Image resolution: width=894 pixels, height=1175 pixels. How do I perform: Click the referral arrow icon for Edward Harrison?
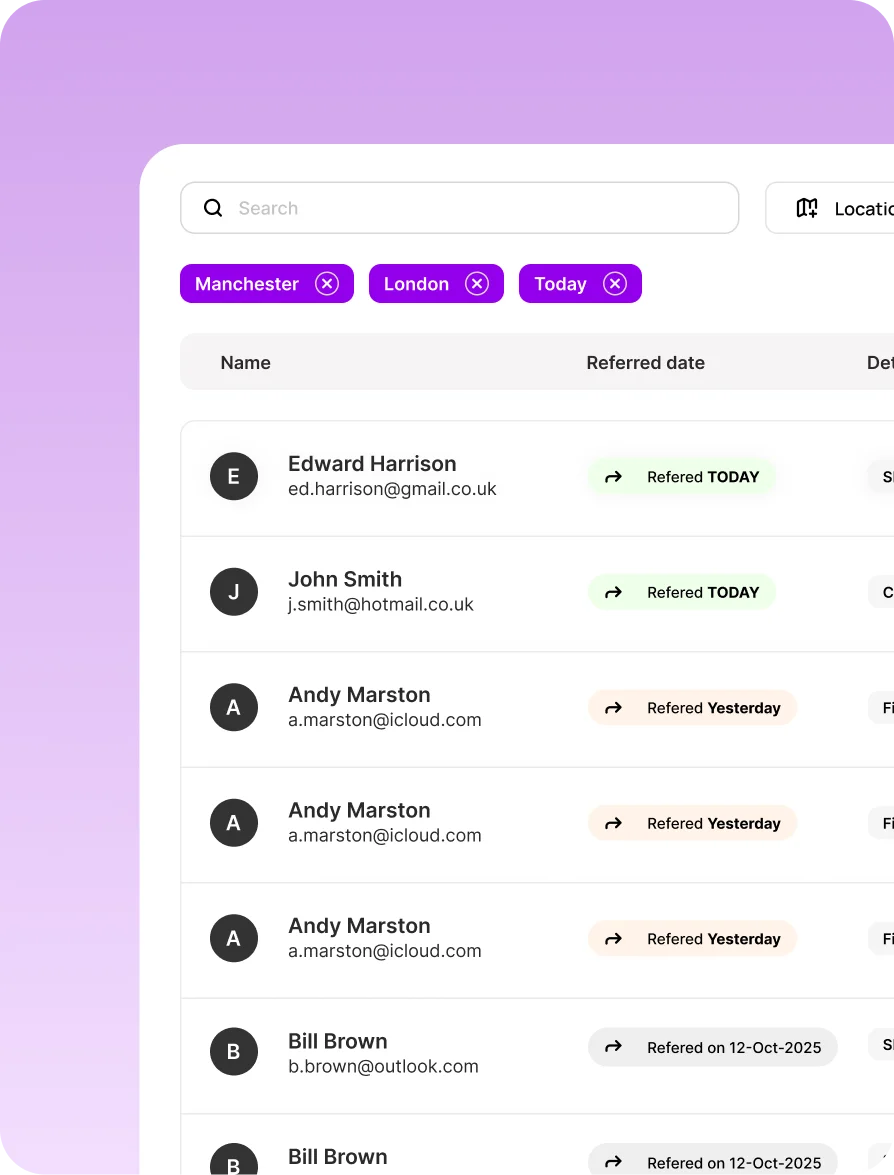pos(614,477)
